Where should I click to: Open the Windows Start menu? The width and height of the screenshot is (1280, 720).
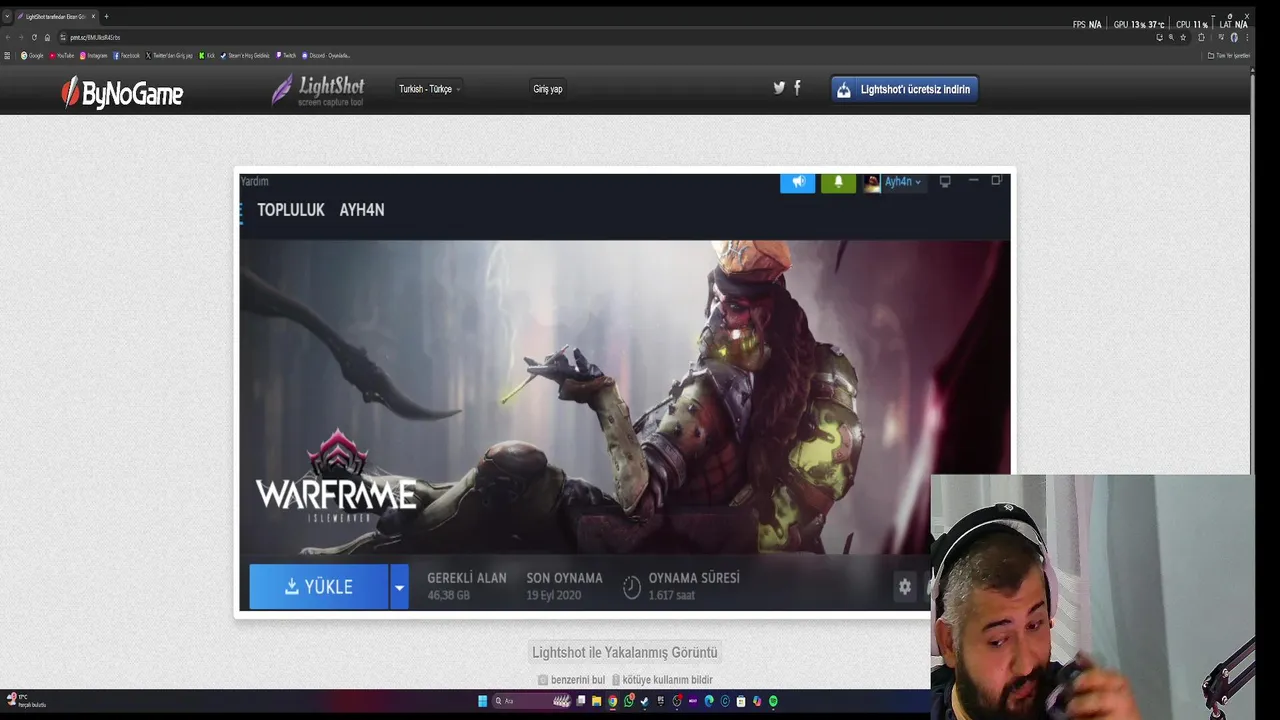click(483, 701)
